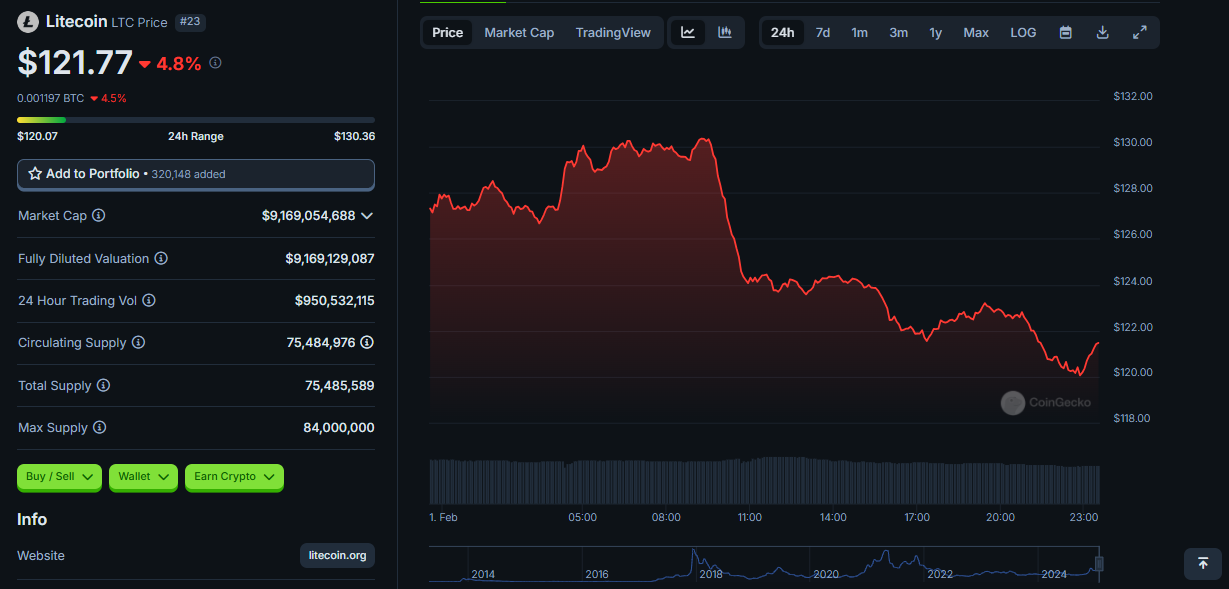This screenshot has height=589, width=1229.
Task: Click the historical range navigator handle
Action: 1099,564
